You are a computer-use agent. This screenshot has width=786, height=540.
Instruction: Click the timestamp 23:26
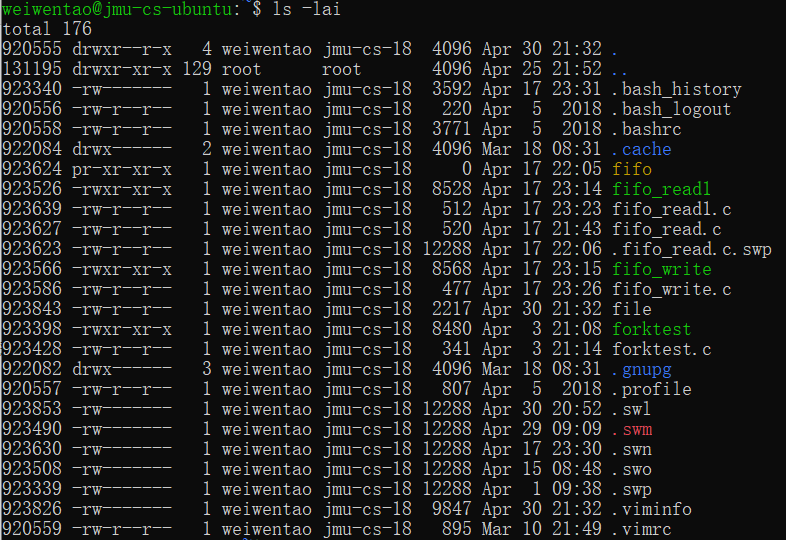[x=576, y=290]
